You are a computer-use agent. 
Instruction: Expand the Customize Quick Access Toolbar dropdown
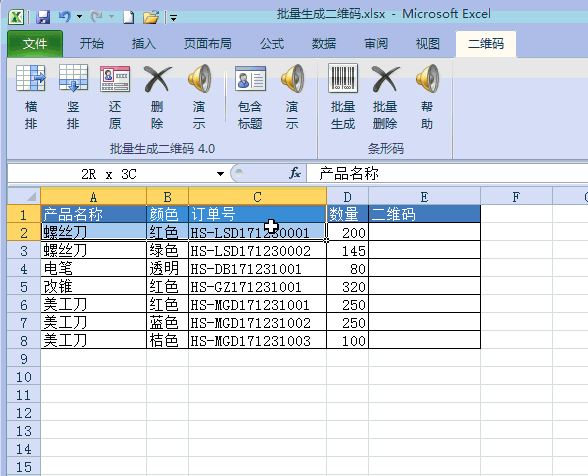coord(173,17)
